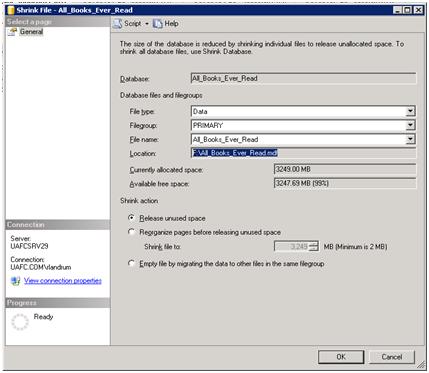This screenshot has height=373, width=429.
Task: Click the connection properties icon
Action: [x=15, y=281]
